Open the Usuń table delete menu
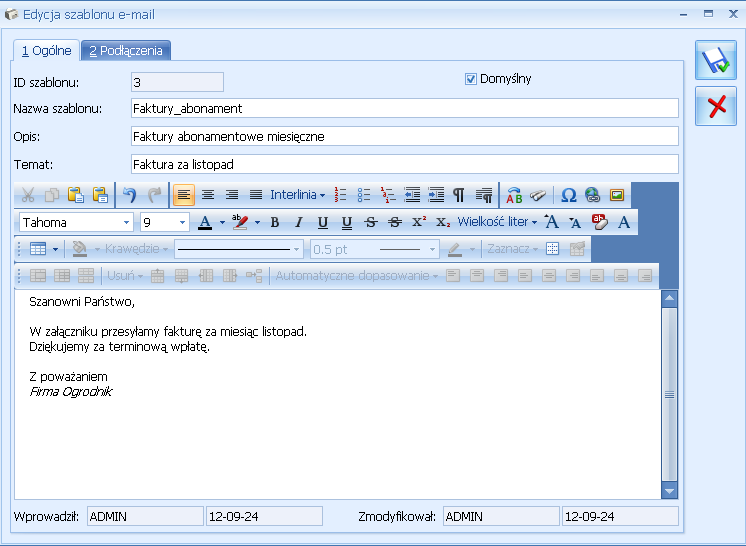The image size is (746, 546). click(125, 276)
